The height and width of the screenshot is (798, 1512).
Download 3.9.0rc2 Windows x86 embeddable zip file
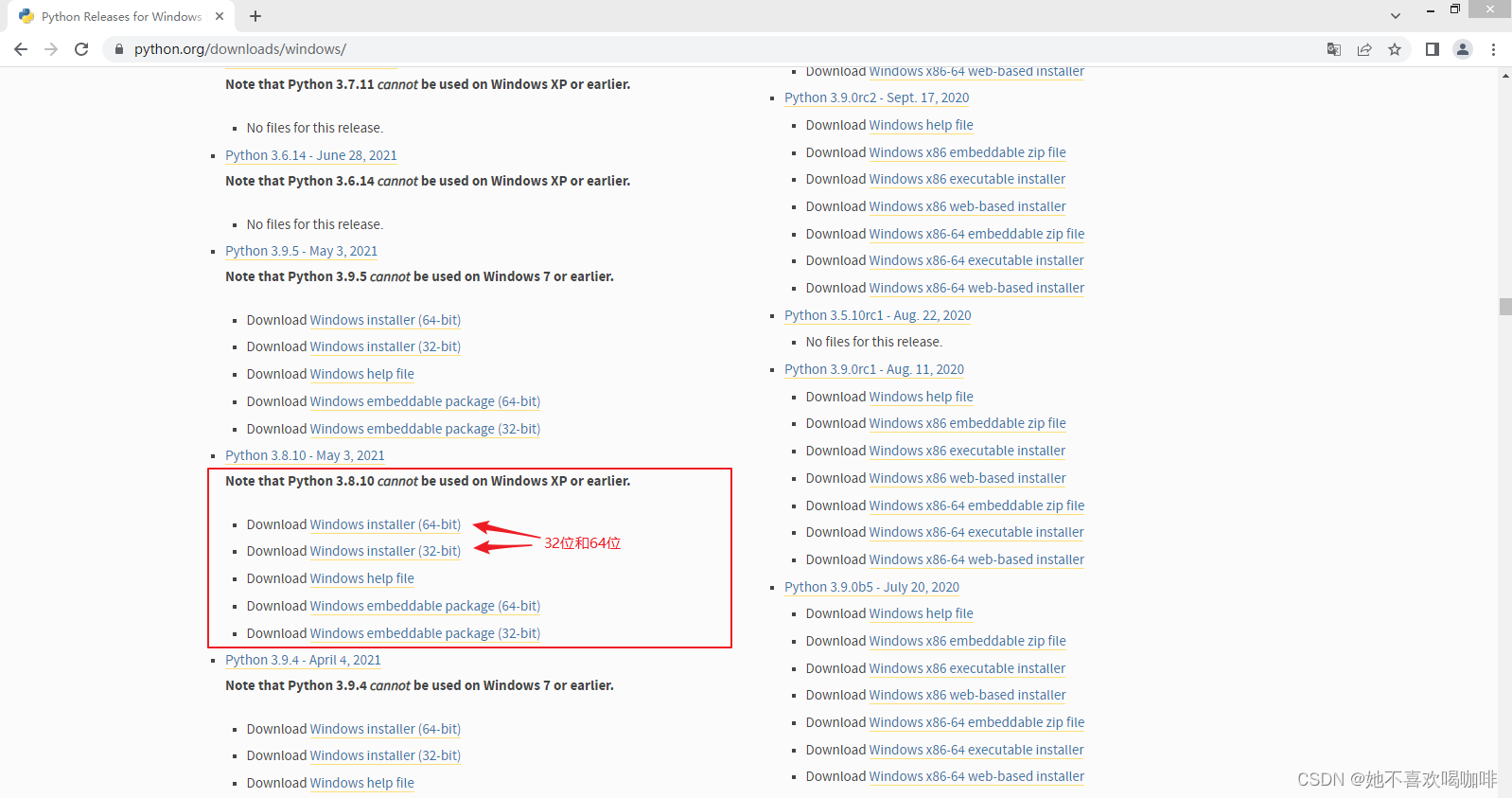968,152
